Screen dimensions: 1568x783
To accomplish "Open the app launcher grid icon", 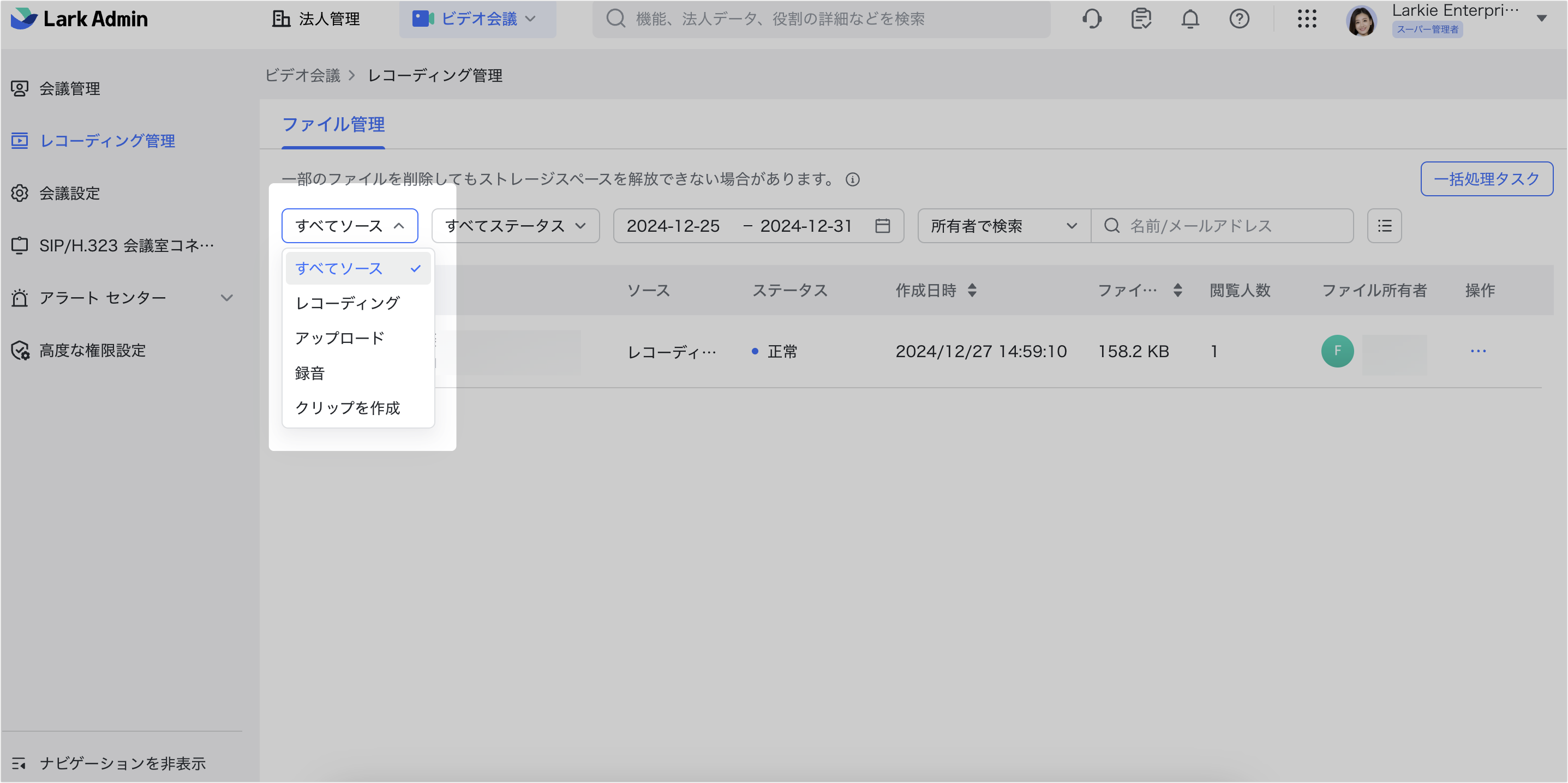I will click(1306, 19).
